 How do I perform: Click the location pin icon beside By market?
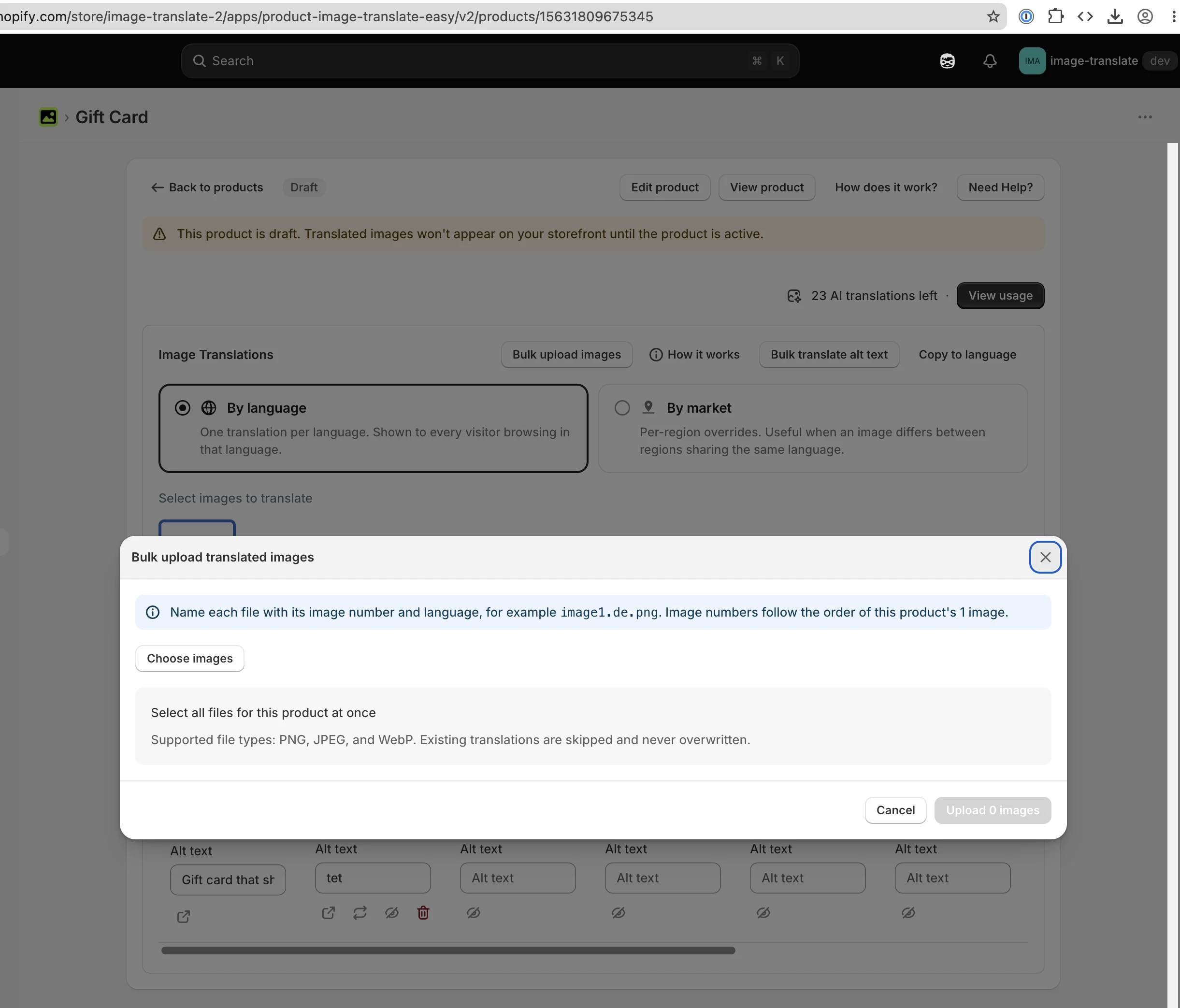(648, 407)
